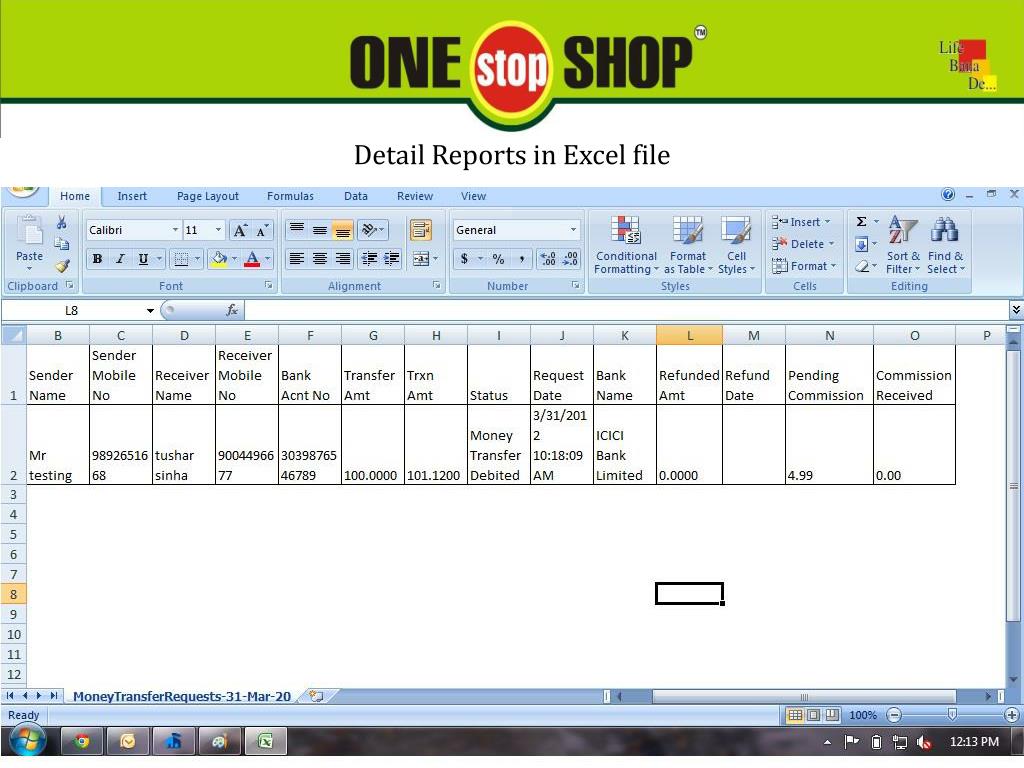Open Cell Styles gallery
The width and height of the screenshot is (1024, 768).
(736, 246)
